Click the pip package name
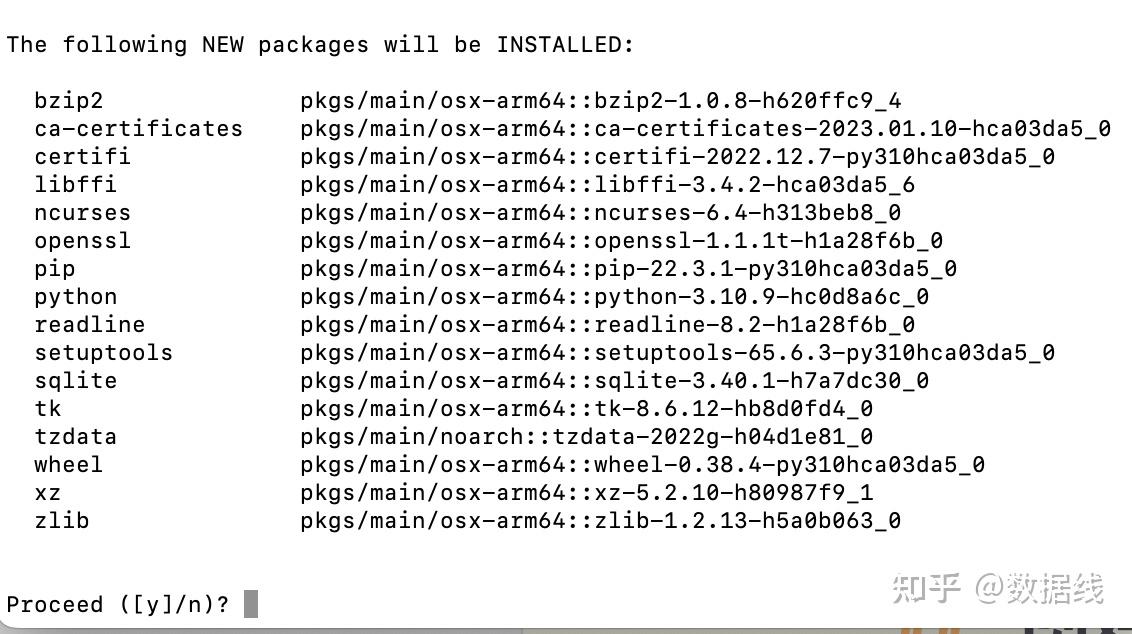This screenshot has height=634, width=1132. [x=54, y=269]
